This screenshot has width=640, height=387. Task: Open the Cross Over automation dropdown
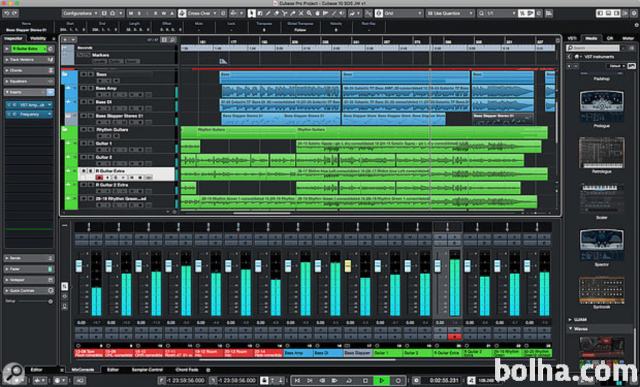click(x=202, y=13)
